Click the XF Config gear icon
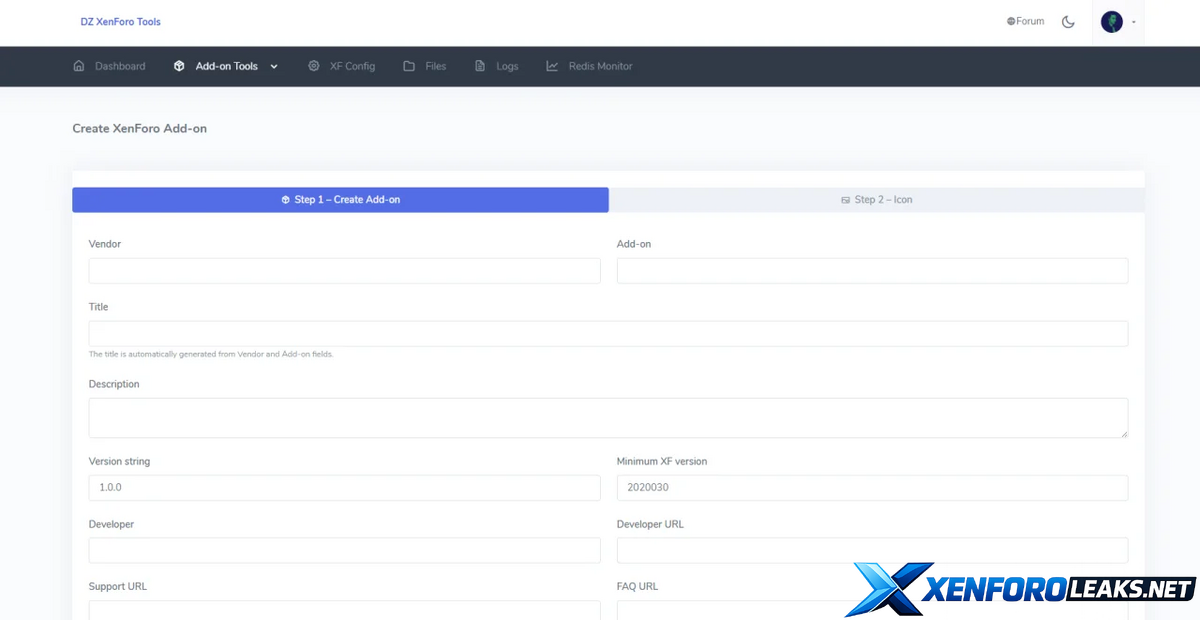Image resolution: width=1200 pixels, height=620 pixels. point(314,66)
